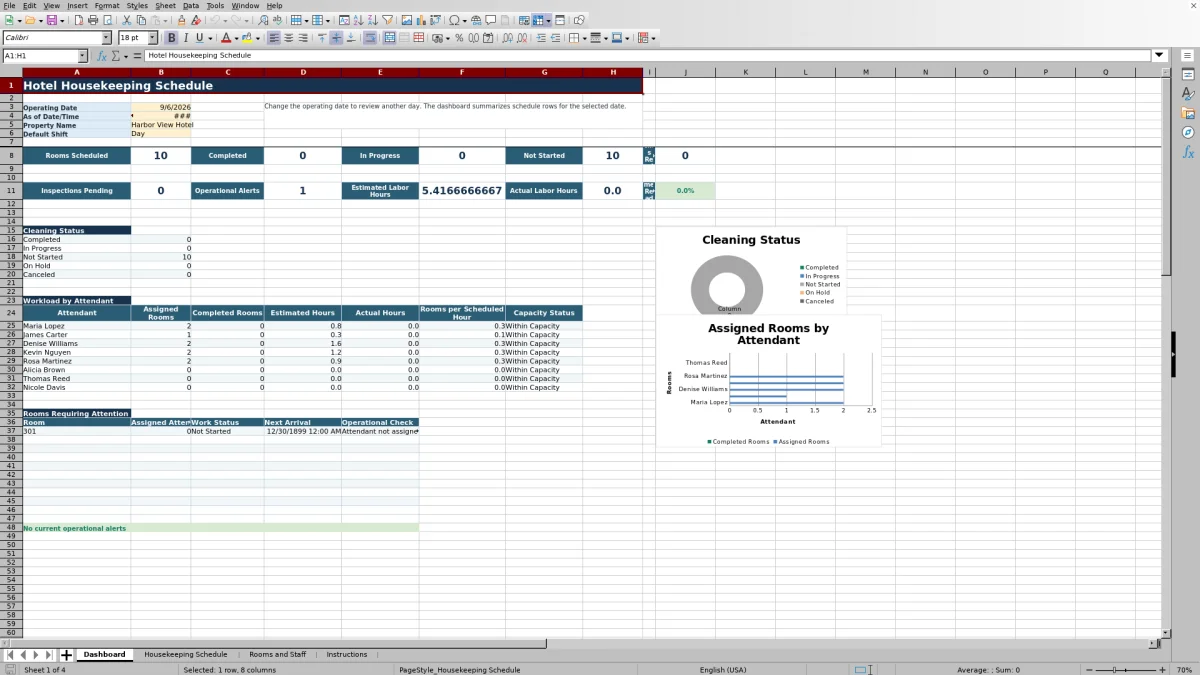Click the zoom slider in the status bar
1200x675 pixels.
[1126, 669]
